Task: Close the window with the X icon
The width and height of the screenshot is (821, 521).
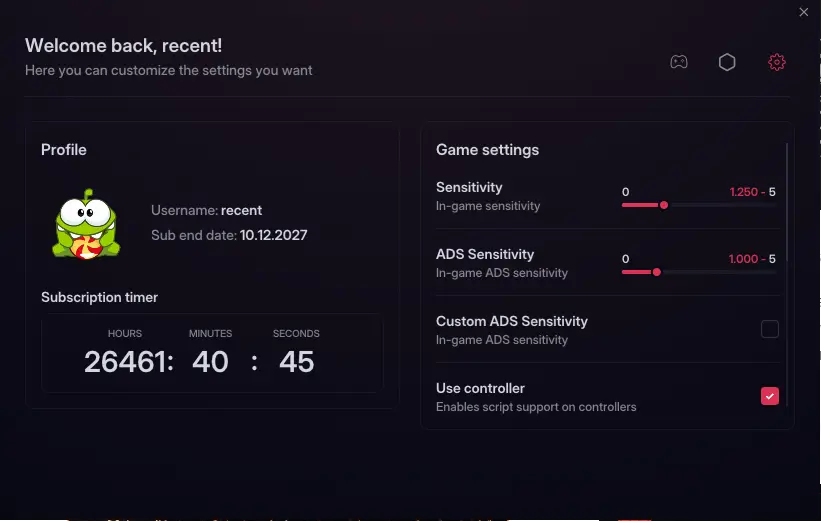Action: pos(804,12)
